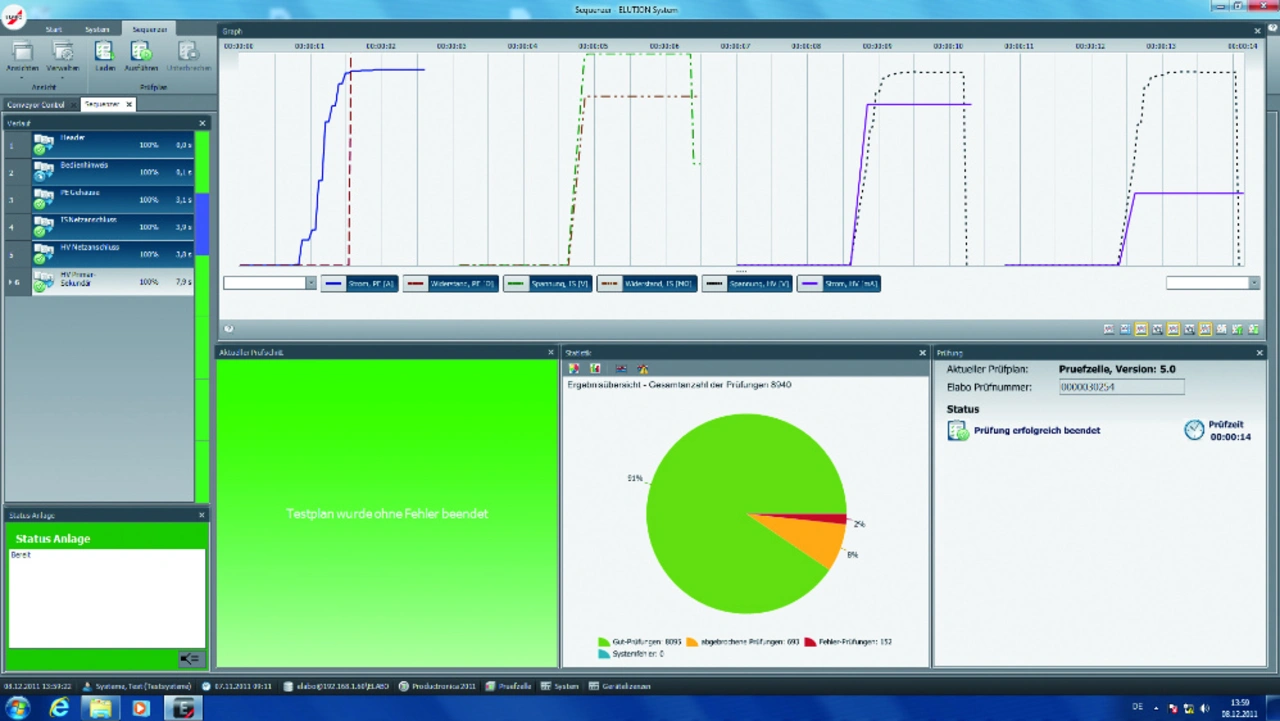This screenshot has height=721, width=1280.
Task: Click Gerätelizenzen entry in status bar
Action: 620,686
